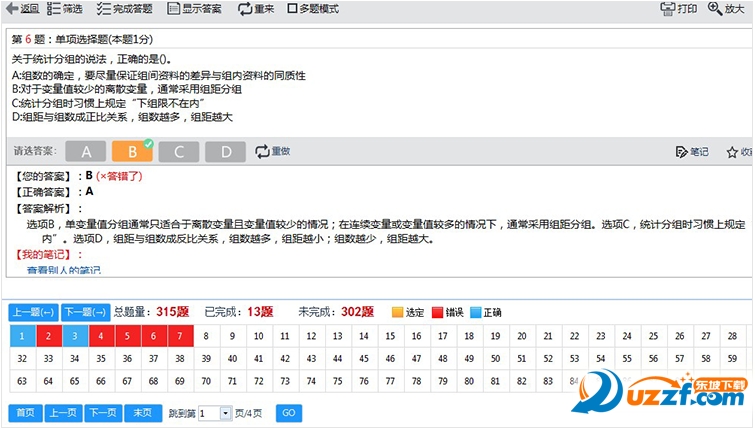
Task: Jump to question 6 cell
Action: coord(154,336)
